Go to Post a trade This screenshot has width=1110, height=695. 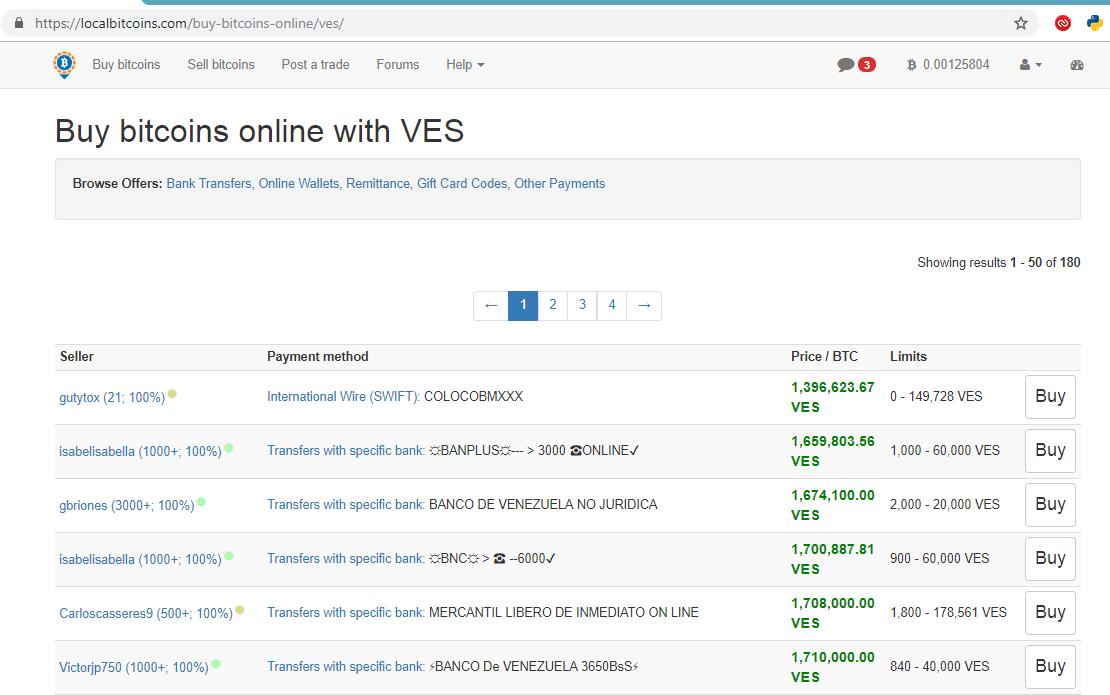pos(316,64)
